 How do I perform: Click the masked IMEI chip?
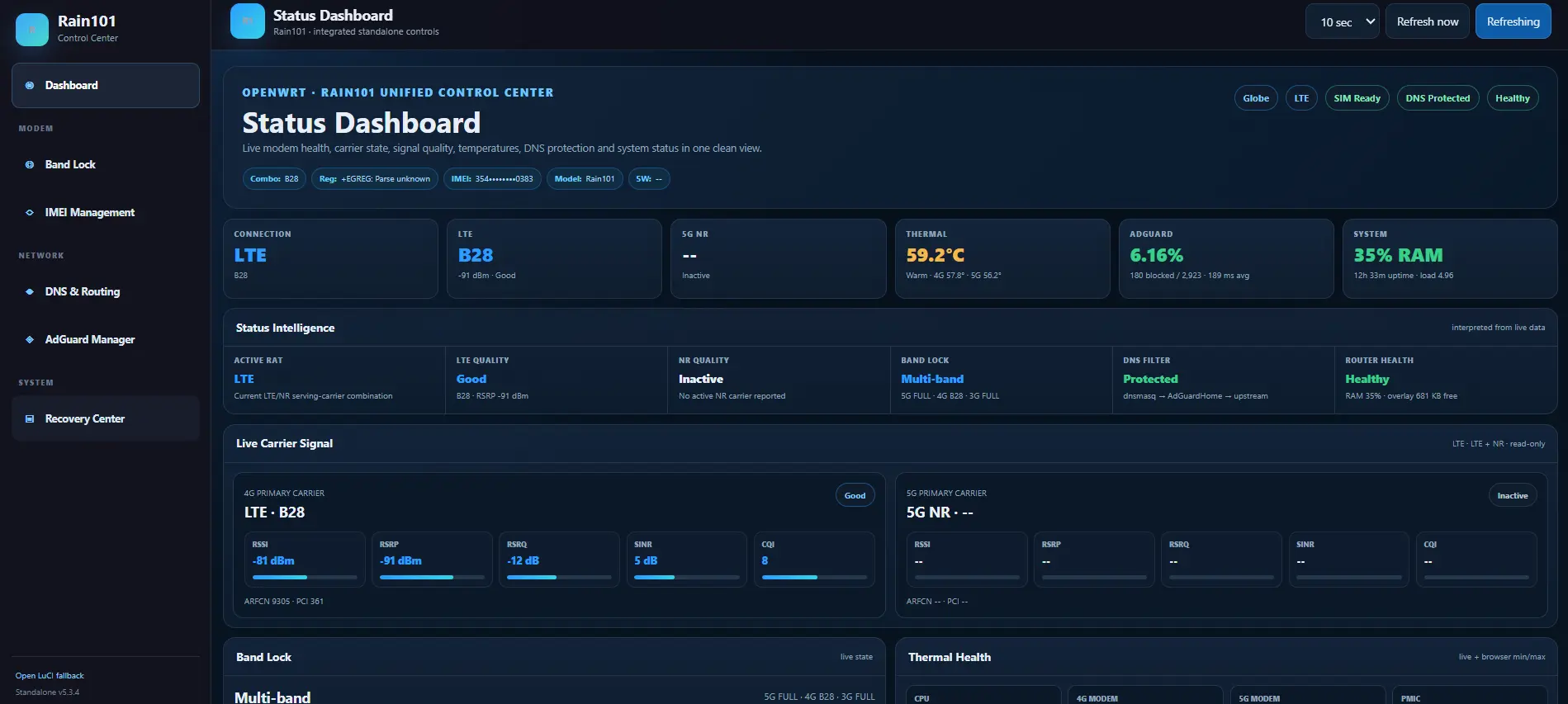(x=492, y=179)
